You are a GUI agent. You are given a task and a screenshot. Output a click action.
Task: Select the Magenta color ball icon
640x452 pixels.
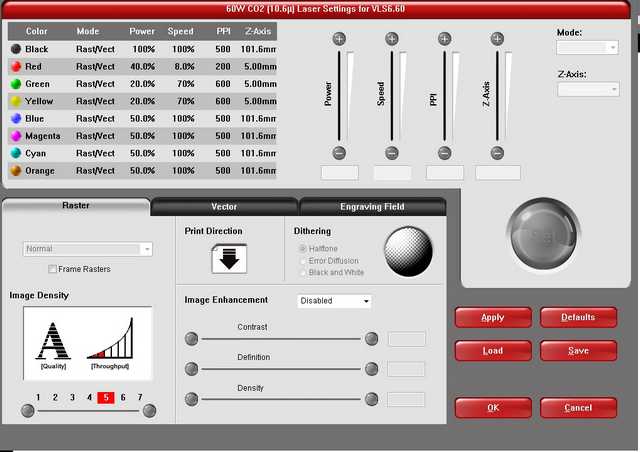pos(16,136)
